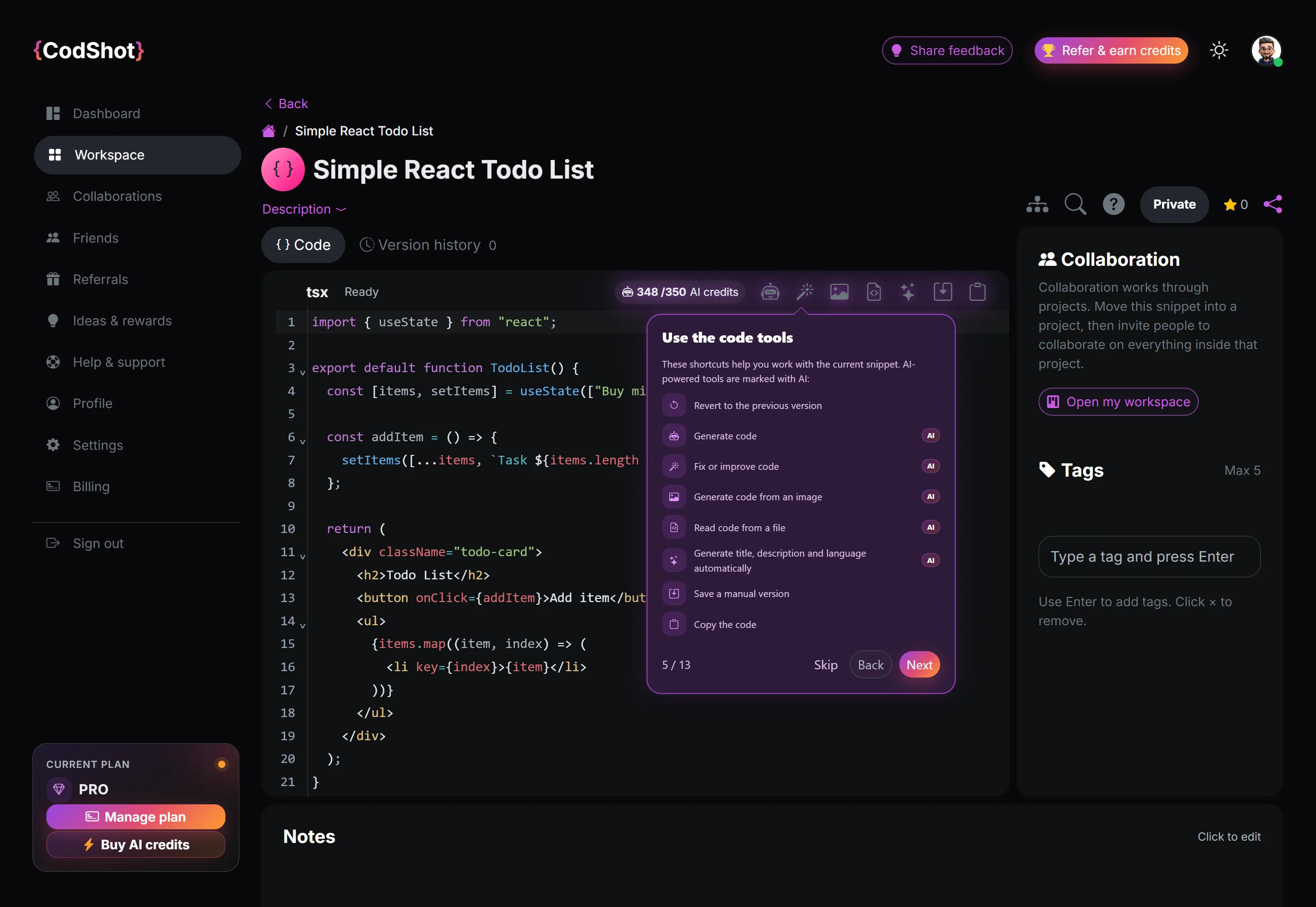Click Sign out in the sidebar

137,544
